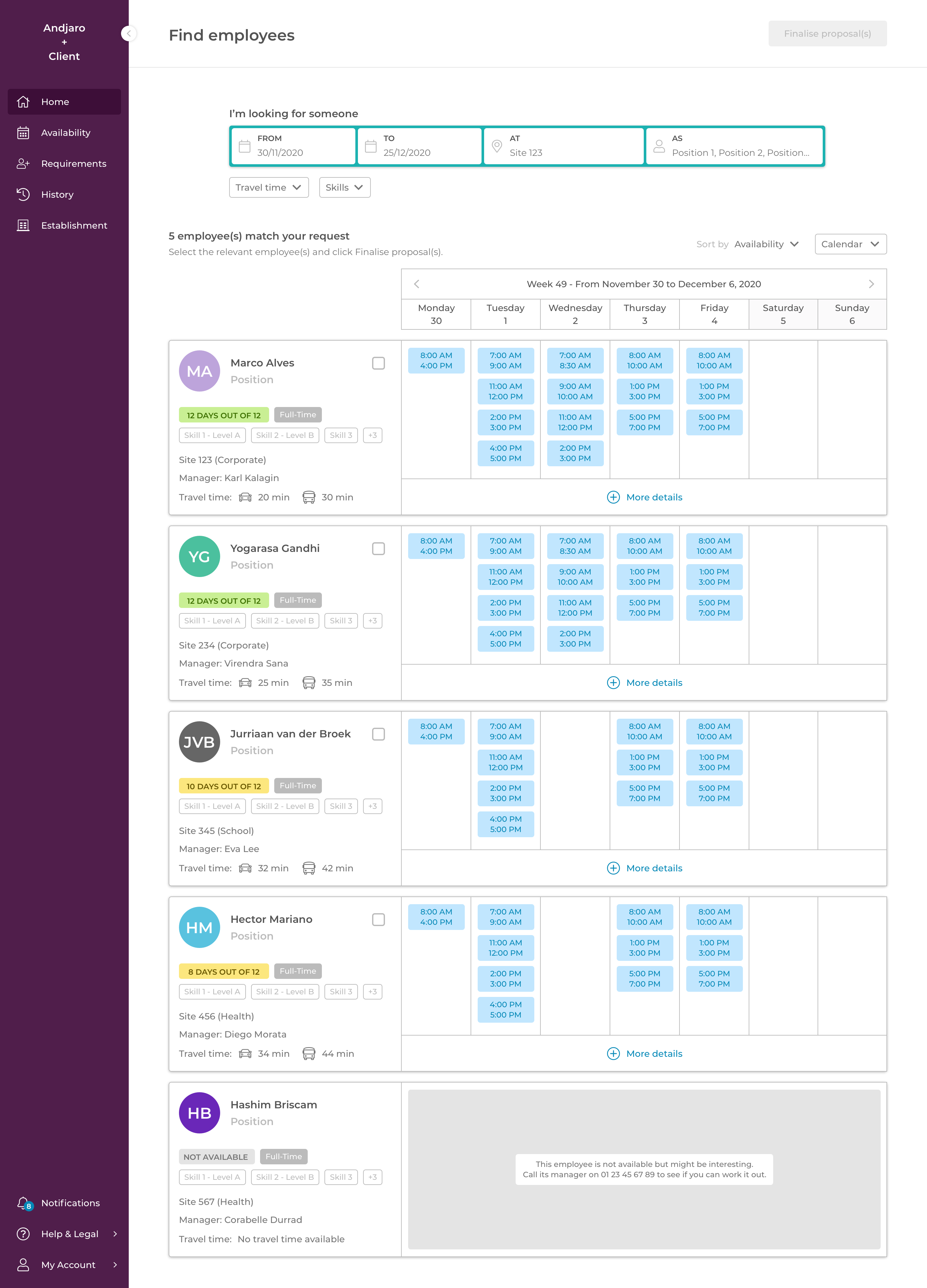Open Notifications in the sidebar

[x=64, y=1203]
